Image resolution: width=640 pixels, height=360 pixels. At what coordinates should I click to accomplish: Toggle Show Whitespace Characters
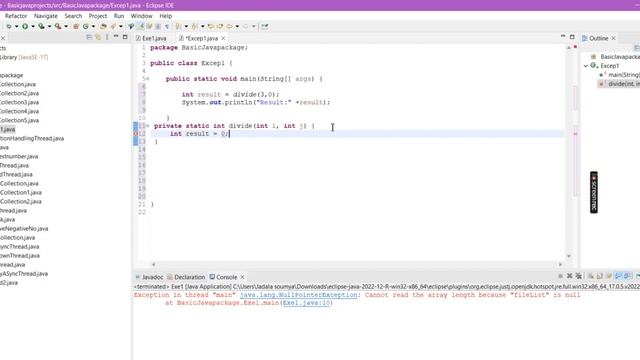click(167, 27)
